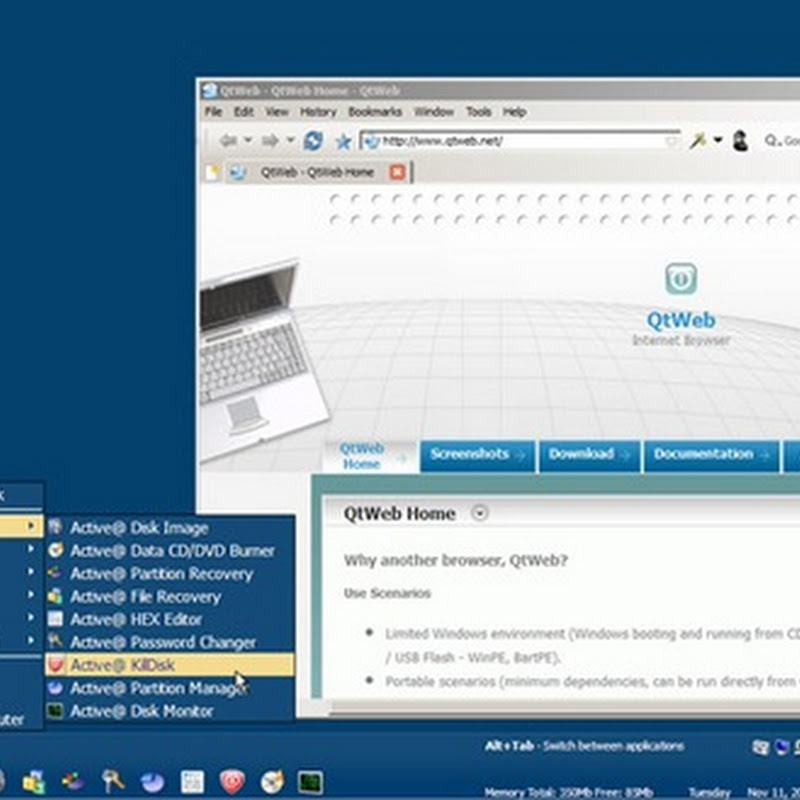Switch to the QtWeb - QtWeb Home tab

317,172
